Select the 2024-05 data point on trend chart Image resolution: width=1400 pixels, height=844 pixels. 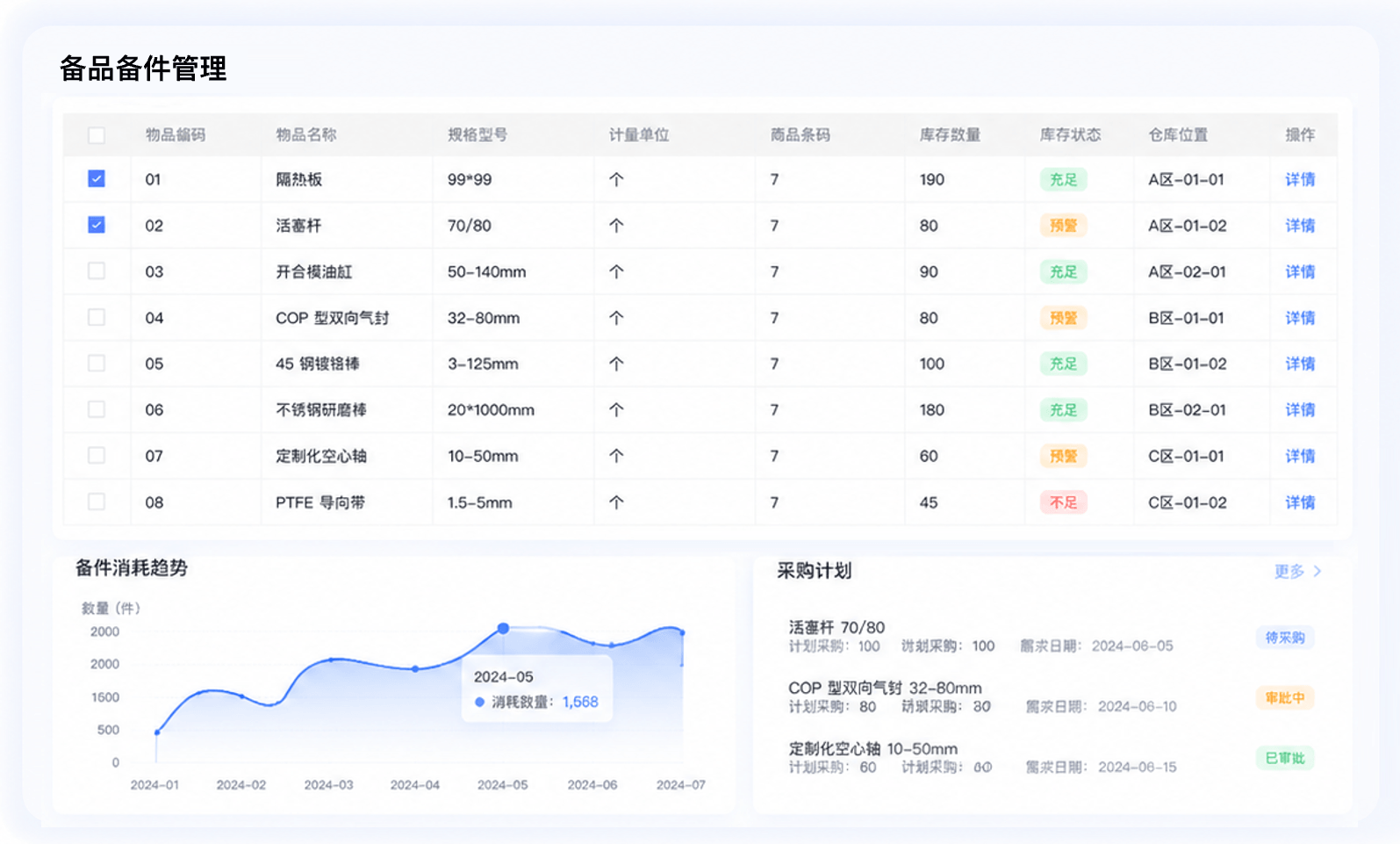[x=503, y=628]
